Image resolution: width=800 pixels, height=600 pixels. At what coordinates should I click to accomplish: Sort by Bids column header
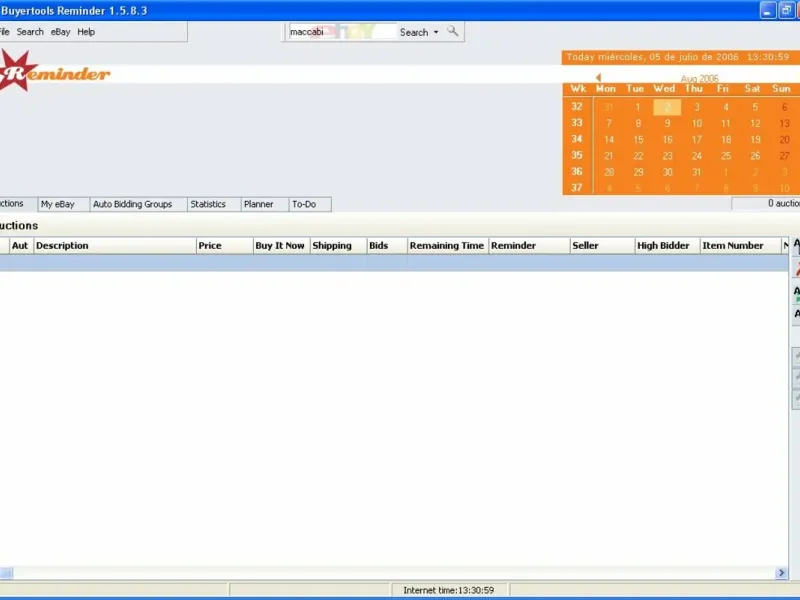pyautogui.click(x=387, y=245)
